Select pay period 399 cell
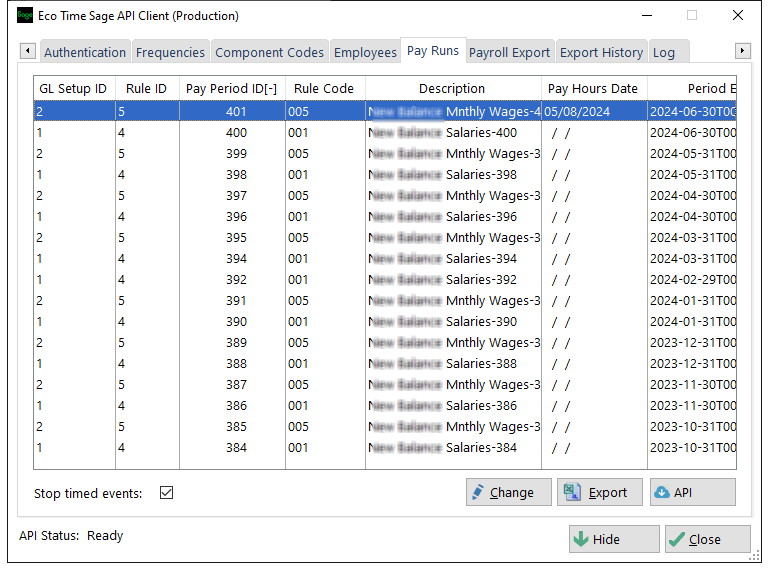 pyautogui.click(x=232, y=154)
